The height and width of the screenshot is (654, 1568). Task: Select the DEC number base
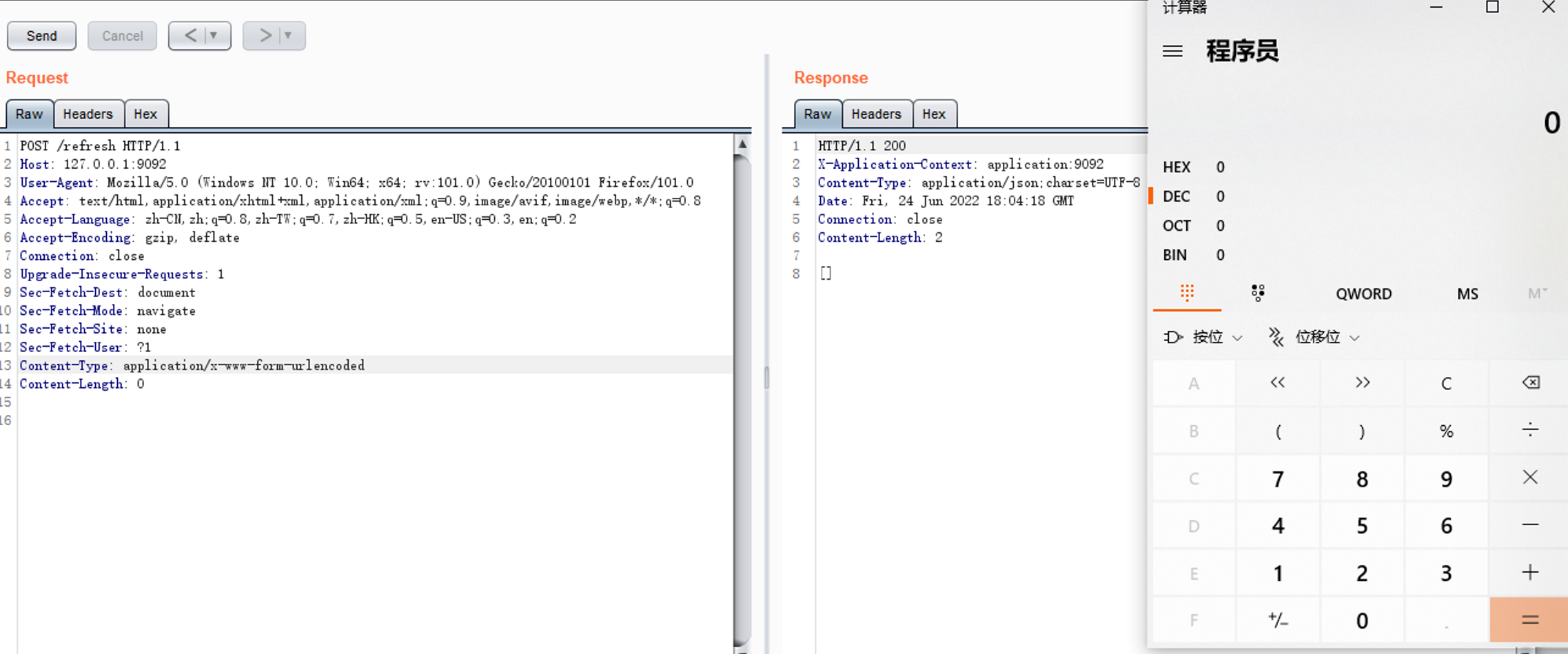[1194, 196]
